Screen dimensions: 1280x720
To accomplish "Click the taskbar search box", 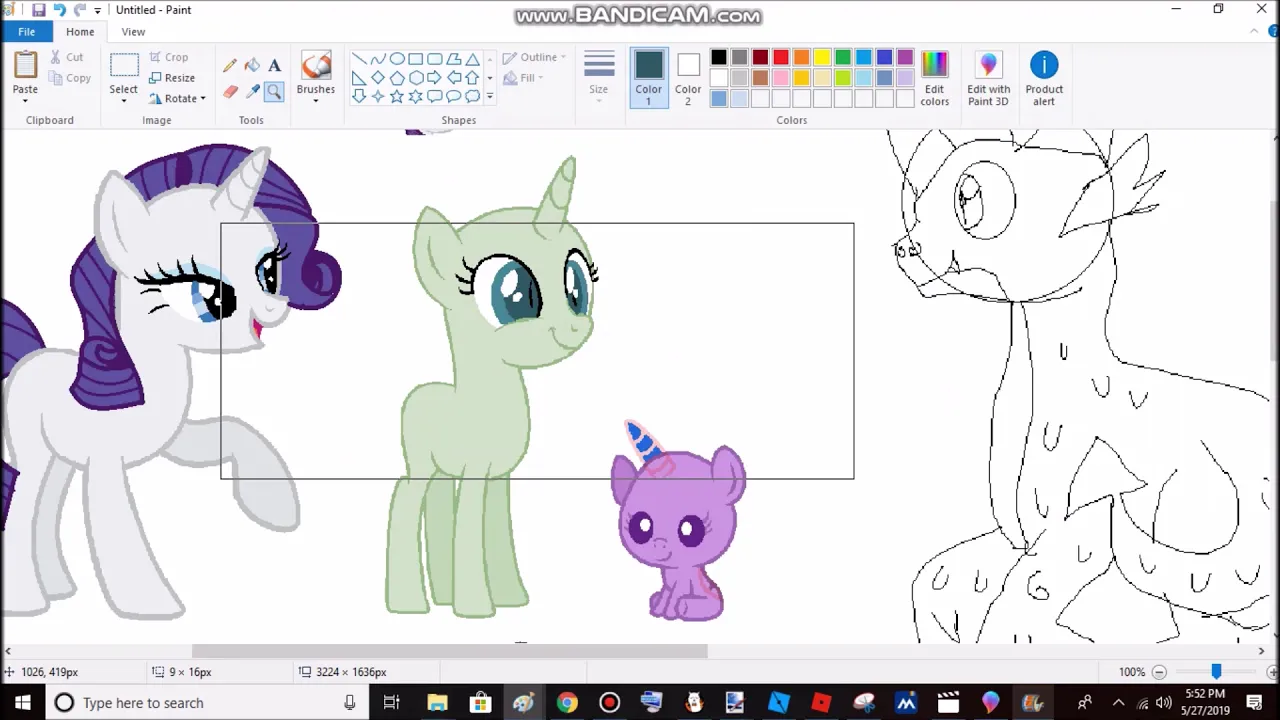I will [x=206, y=703].
